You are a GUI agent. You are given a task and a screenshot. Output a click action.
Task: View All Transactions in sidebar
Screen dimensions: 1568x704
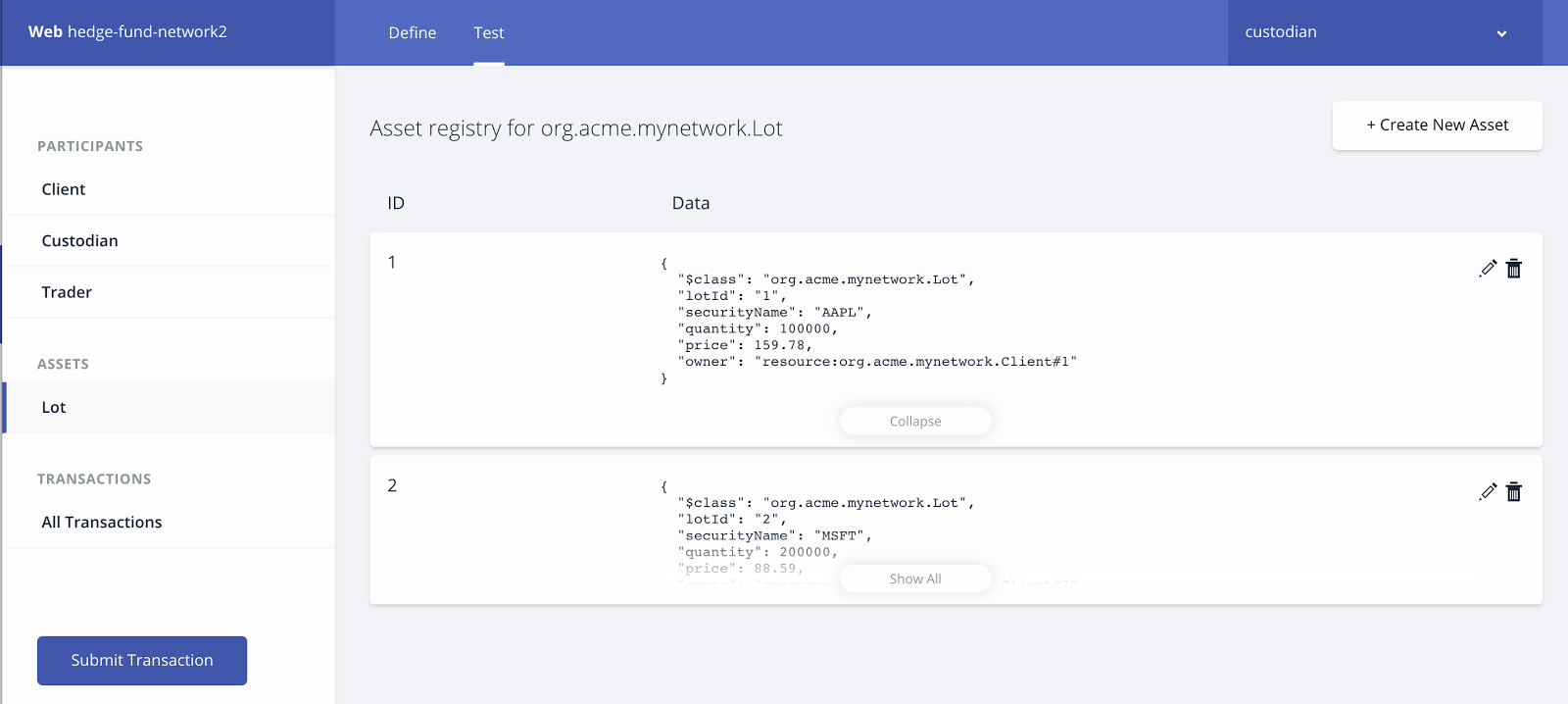point(102,523)
